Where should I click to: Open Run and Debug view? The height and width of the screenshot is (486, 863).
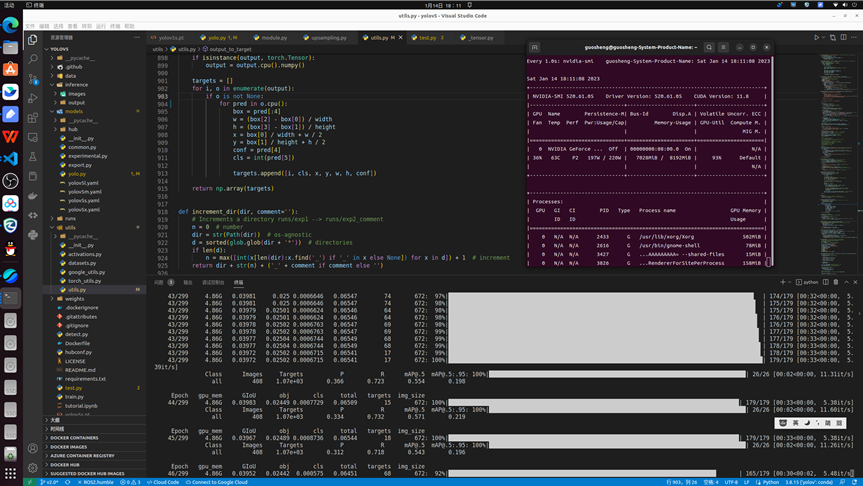[x=33, y=98]
